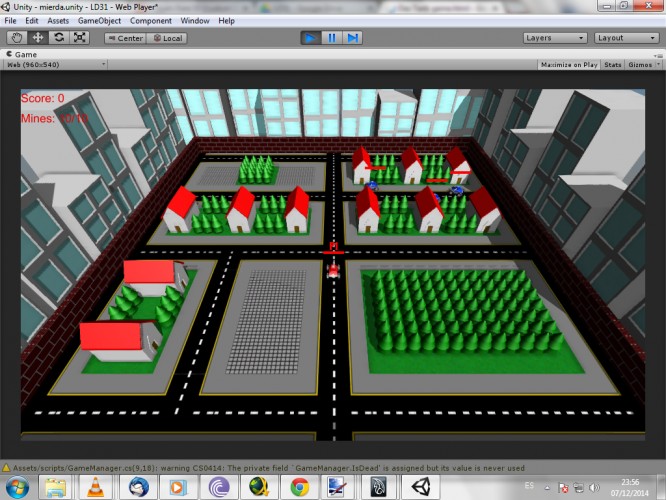Open the Layout dropdown
This screenshot has height=500, width=666.
point(626,38)
